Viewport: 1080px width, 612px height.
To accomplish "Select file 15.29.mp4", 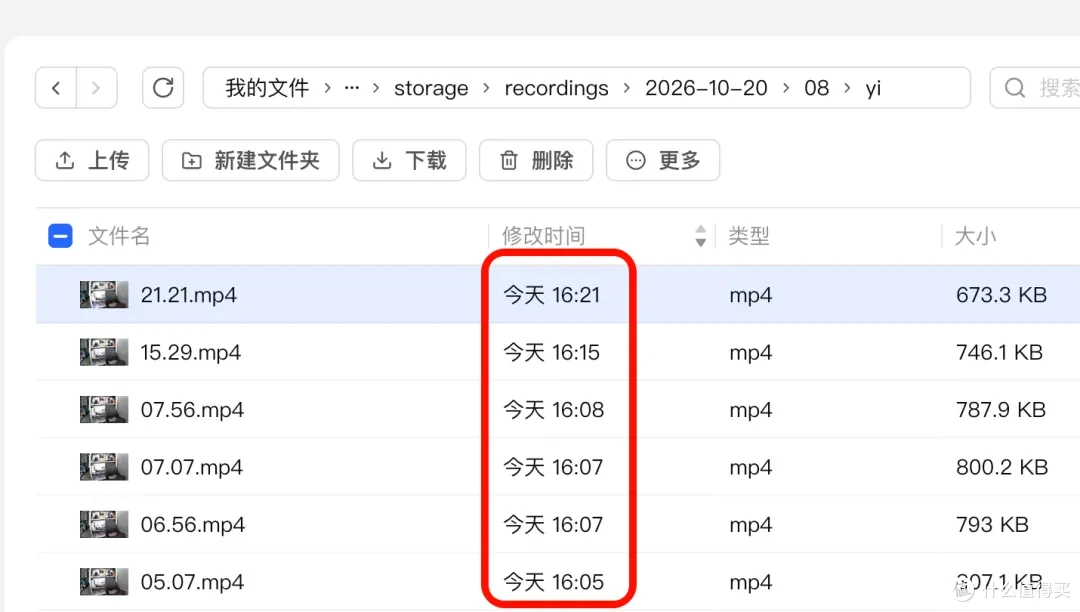I will (191, 352).
